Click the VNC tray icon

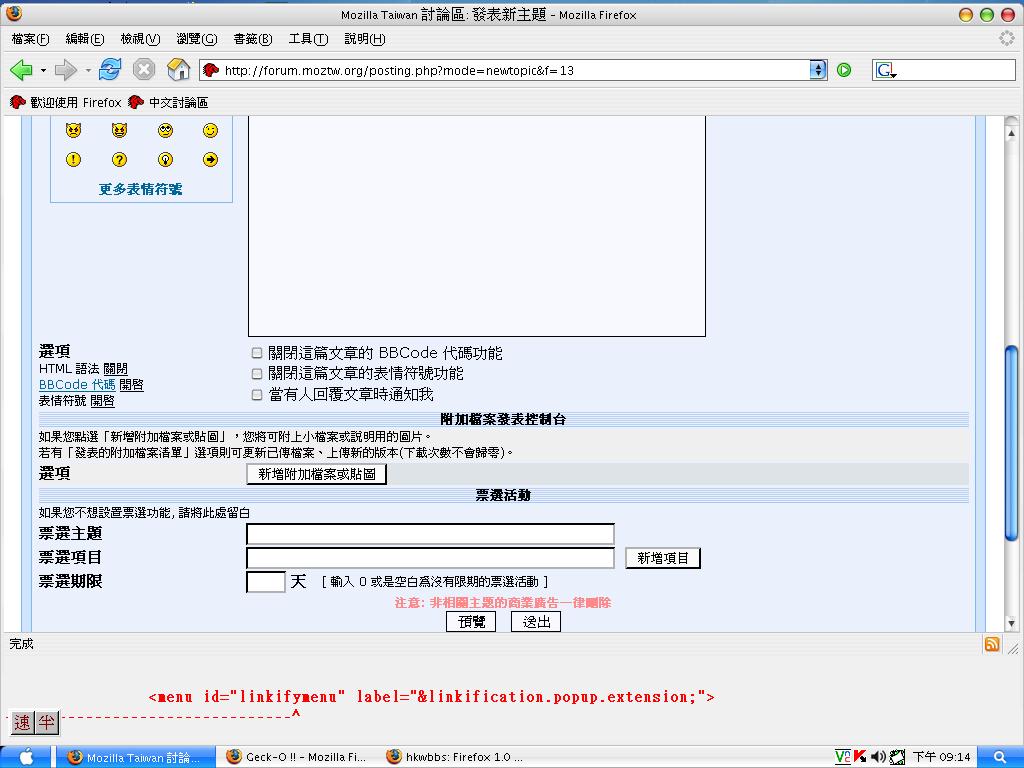click(x=843, y=757)
